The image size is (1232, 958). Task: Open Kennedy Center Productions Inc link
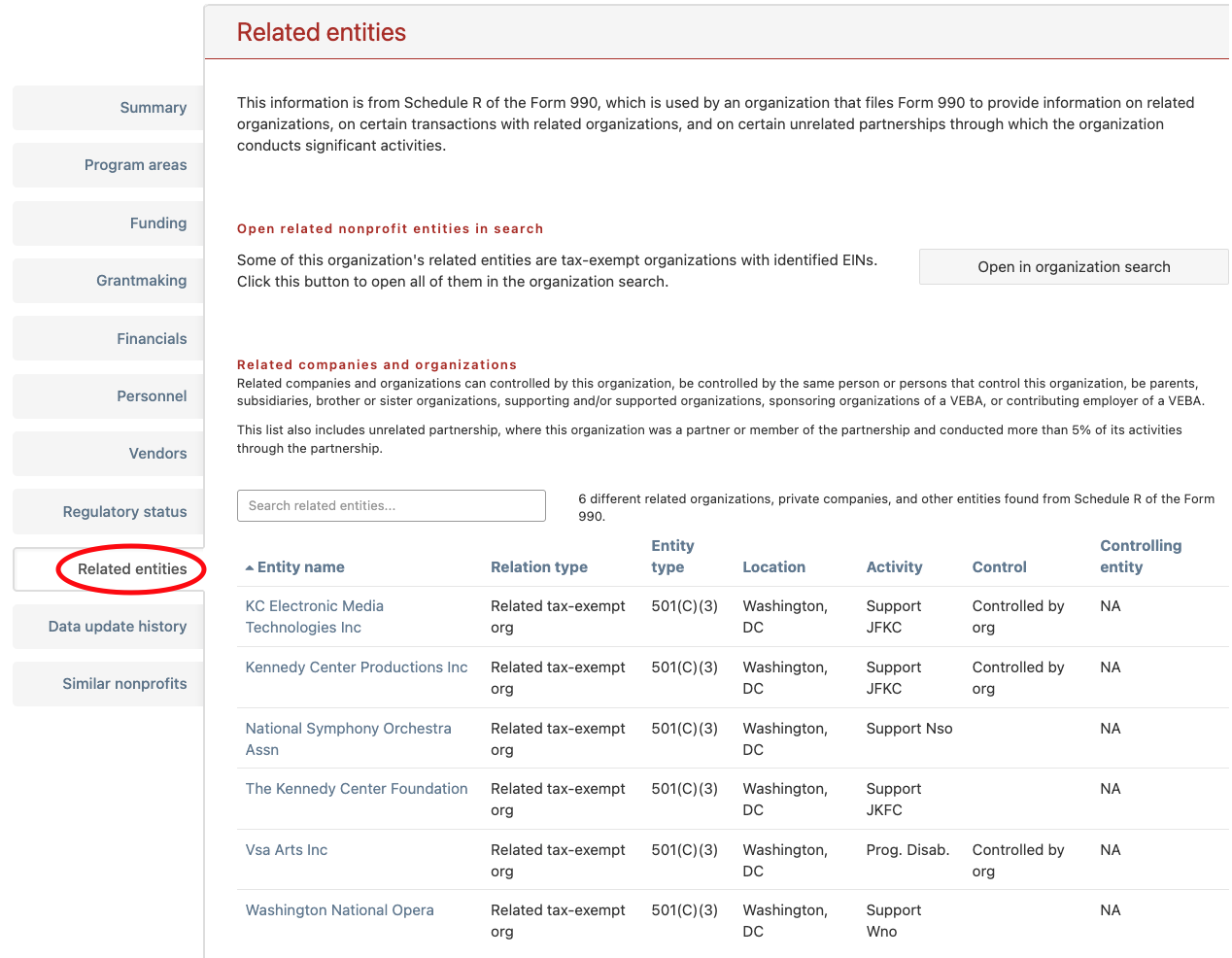pos(357,667)
